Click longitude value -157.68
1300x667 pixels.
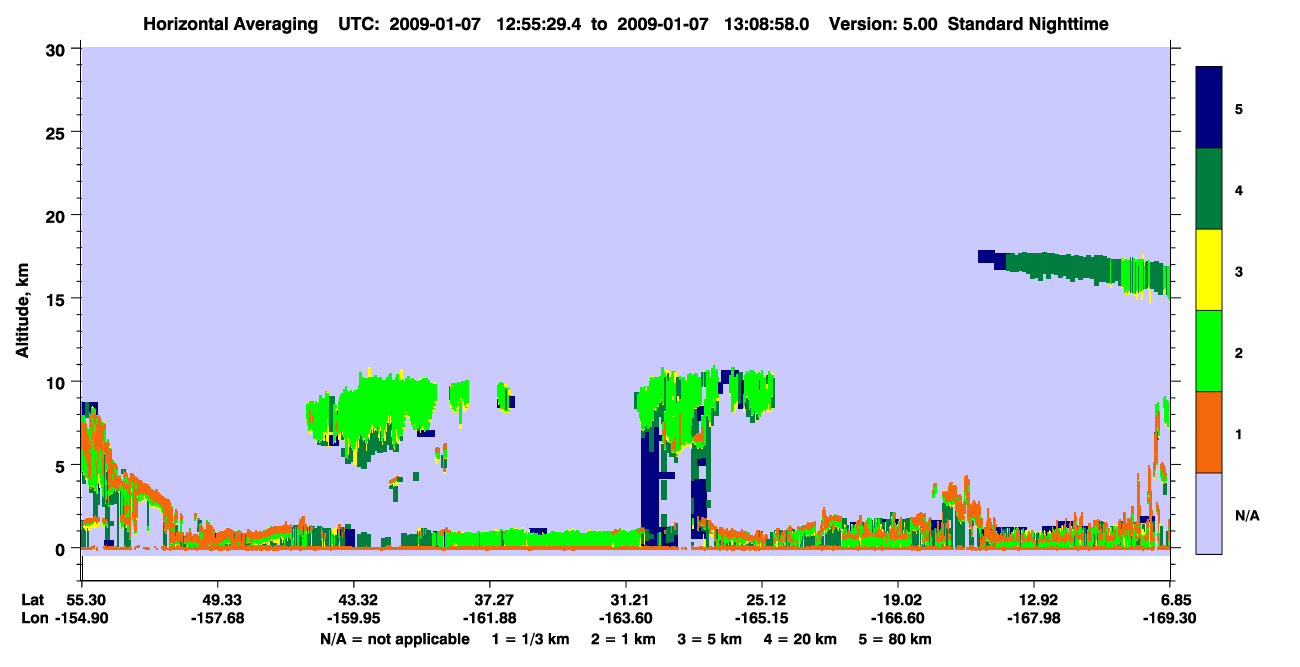[218, 618]
